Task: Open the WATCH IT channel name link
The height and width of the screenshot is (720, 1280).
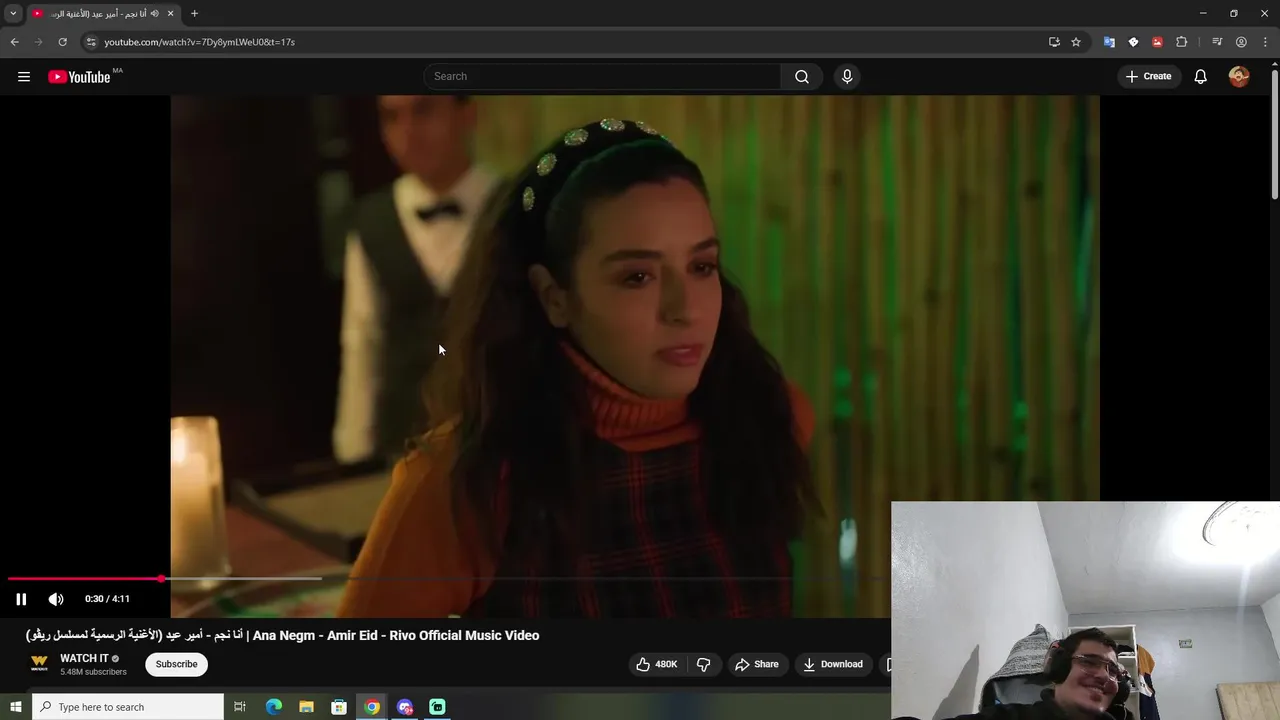Action: (84, 658)
